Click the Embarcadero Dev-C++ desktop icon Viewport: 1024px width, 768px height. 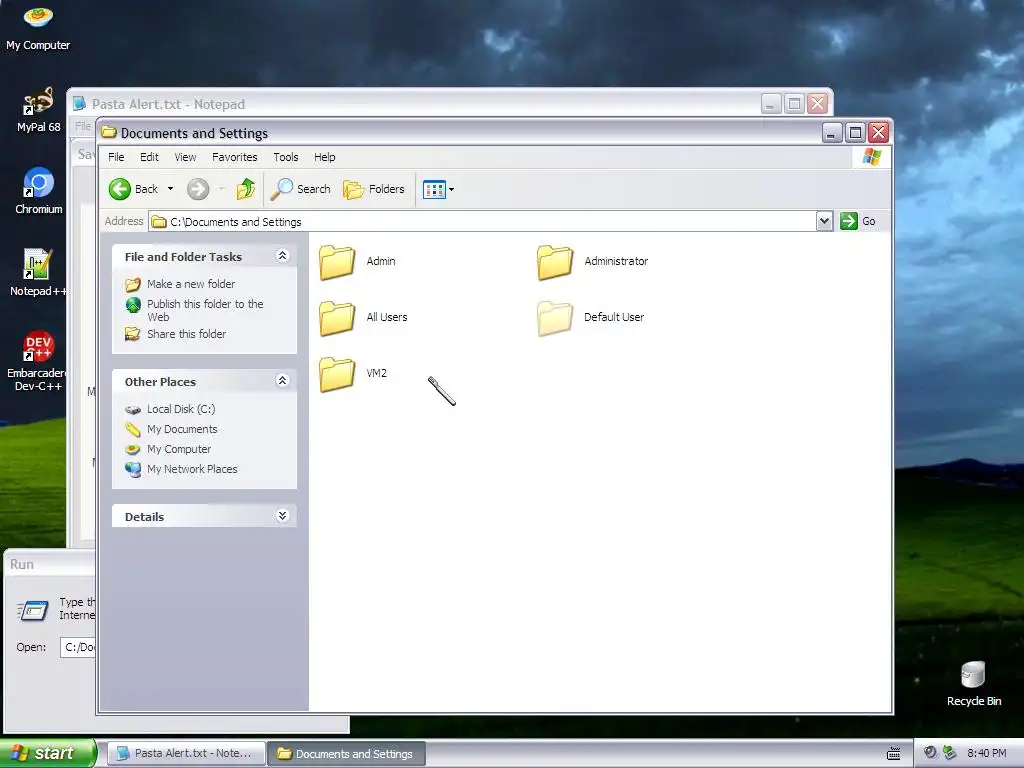[x=38, y=360]
